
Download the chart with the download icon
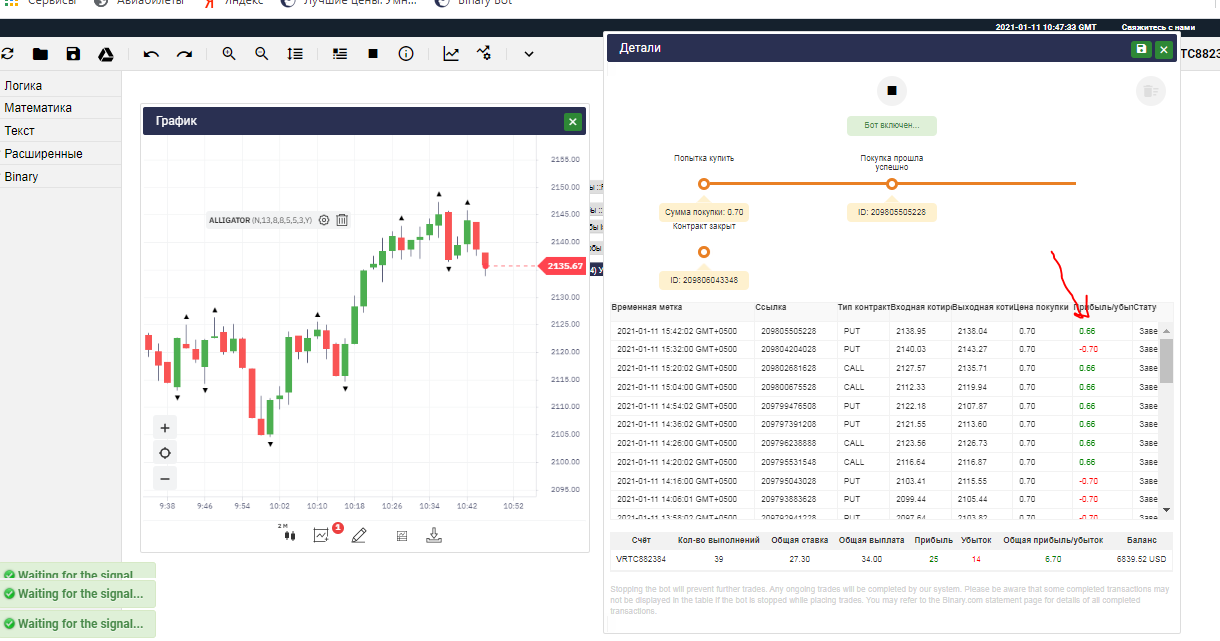(434, 535)
